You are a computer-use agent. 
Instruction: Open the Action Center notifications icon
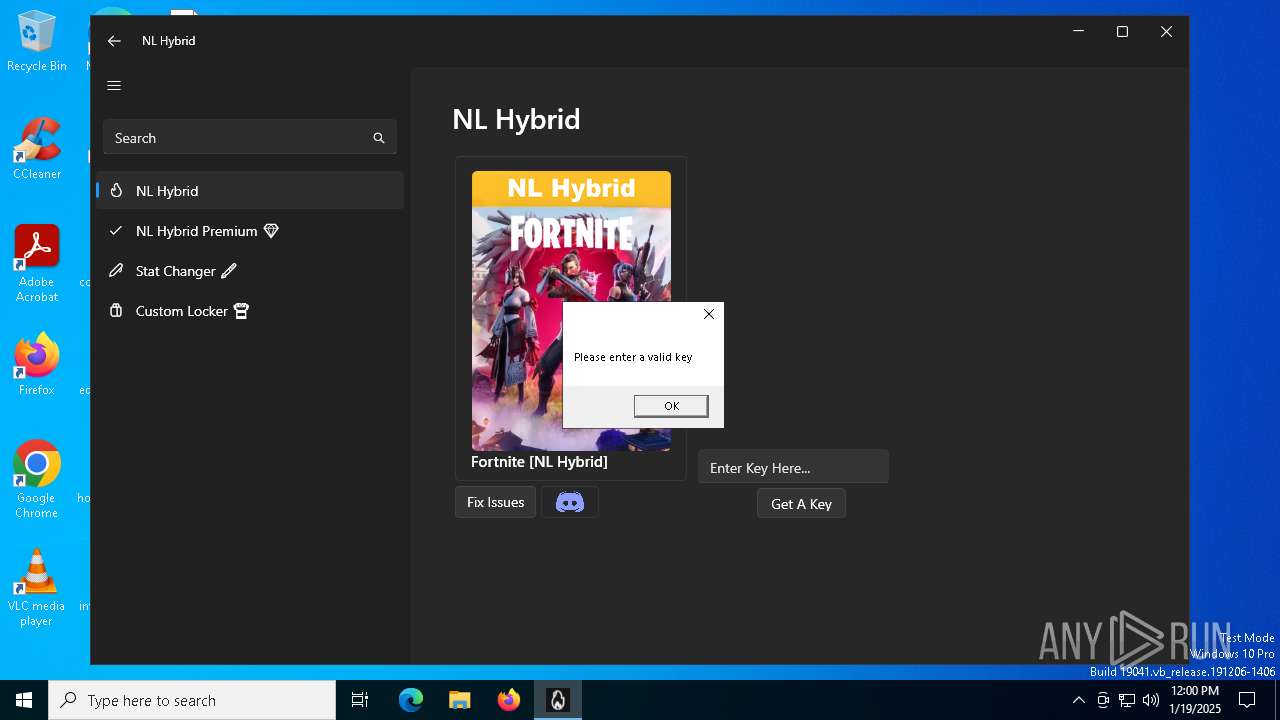[1247, 700]
